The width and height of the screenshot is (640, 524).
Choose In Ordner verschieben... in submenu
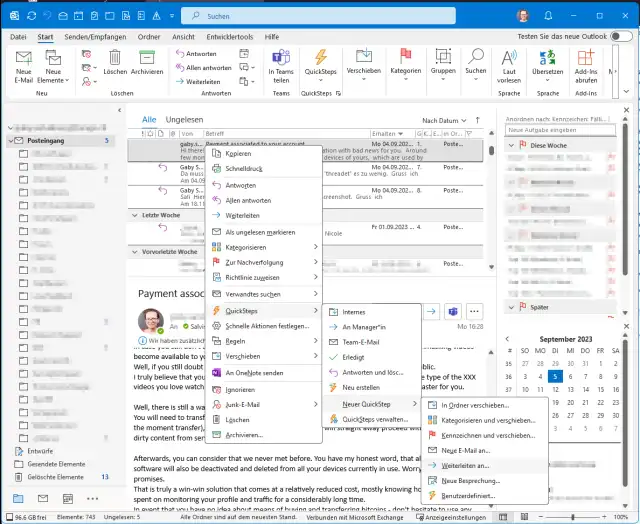[484, 405]
